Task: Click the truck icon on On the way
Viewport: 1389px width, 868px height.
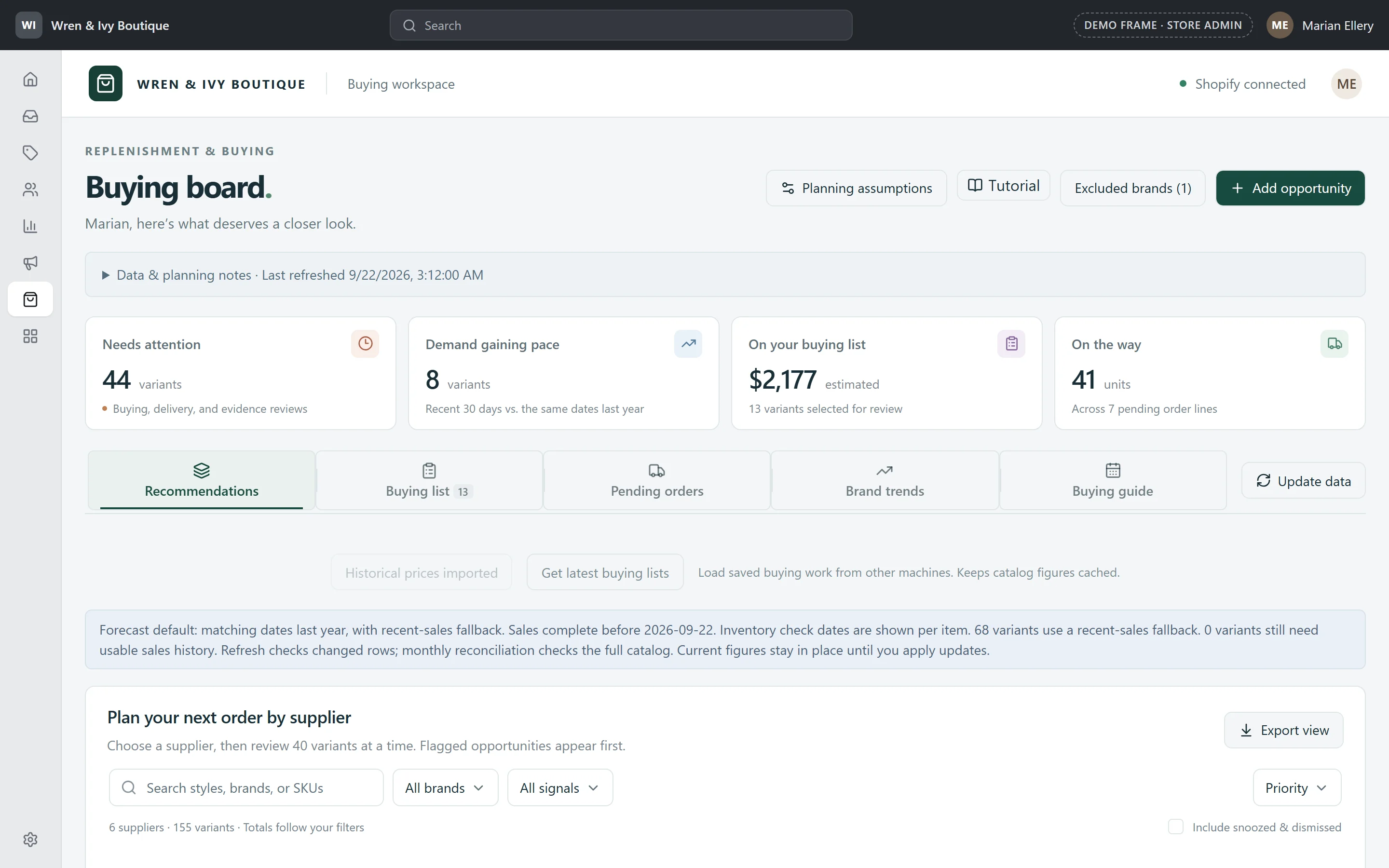Action: click(x=1335, y=344)
